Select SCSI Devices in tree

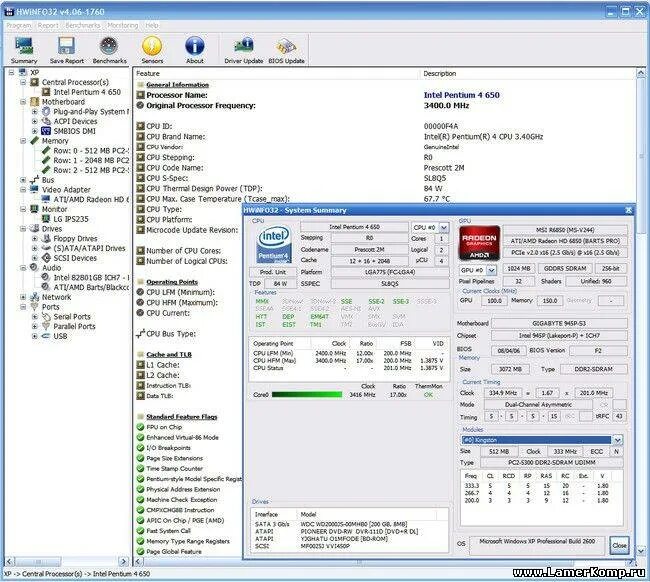point(75,258)
